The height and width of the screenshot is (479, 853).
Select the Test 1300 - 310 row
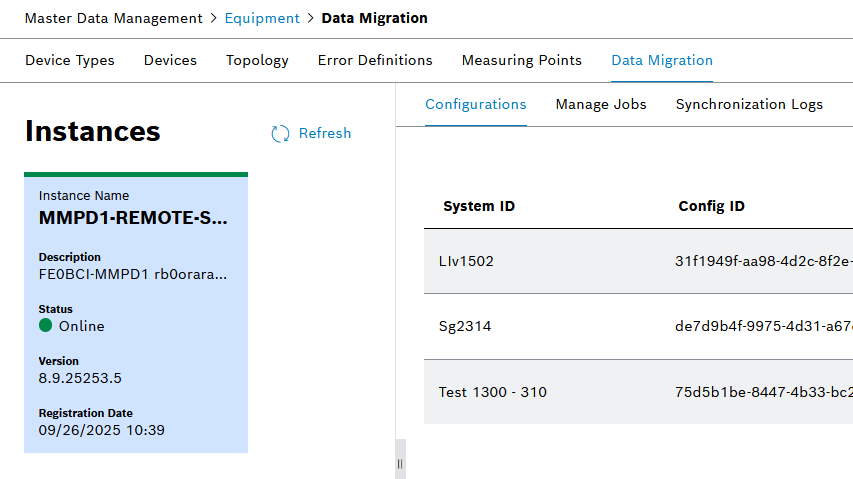pos(639,392)
